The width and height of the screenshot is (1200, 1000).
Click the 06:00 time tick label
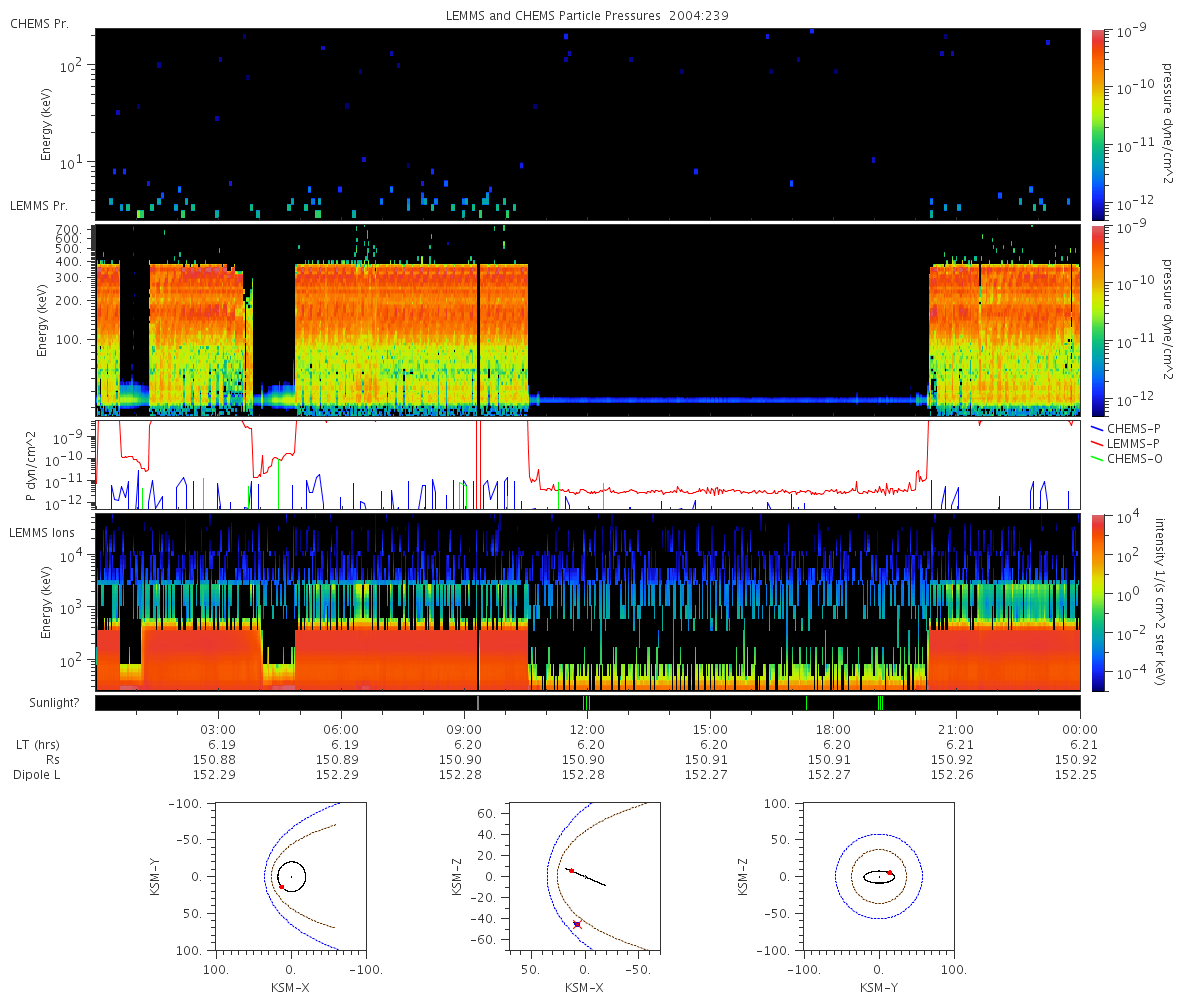(341, 730)
